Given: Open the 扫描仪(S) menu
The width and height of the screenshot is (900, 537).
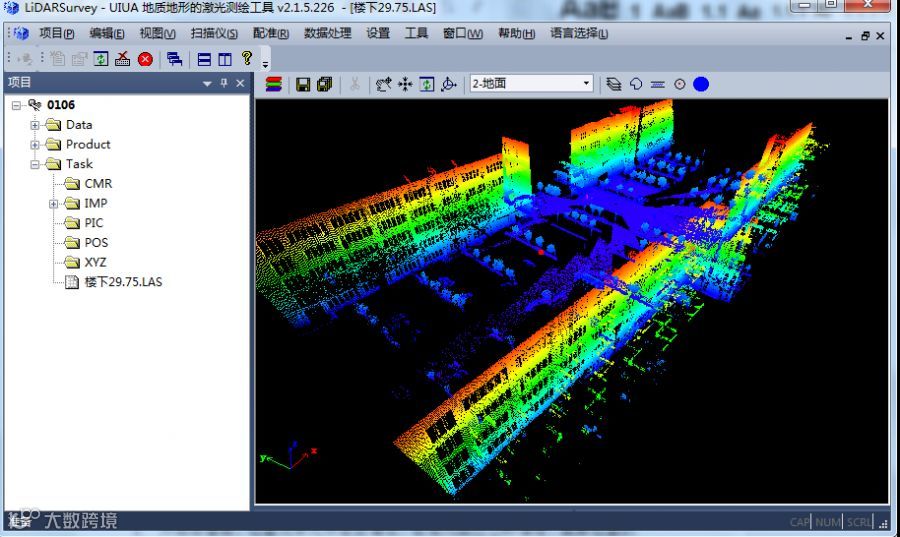Looking at the screenshot, I should pyautogui.click(x=214, y=33).
